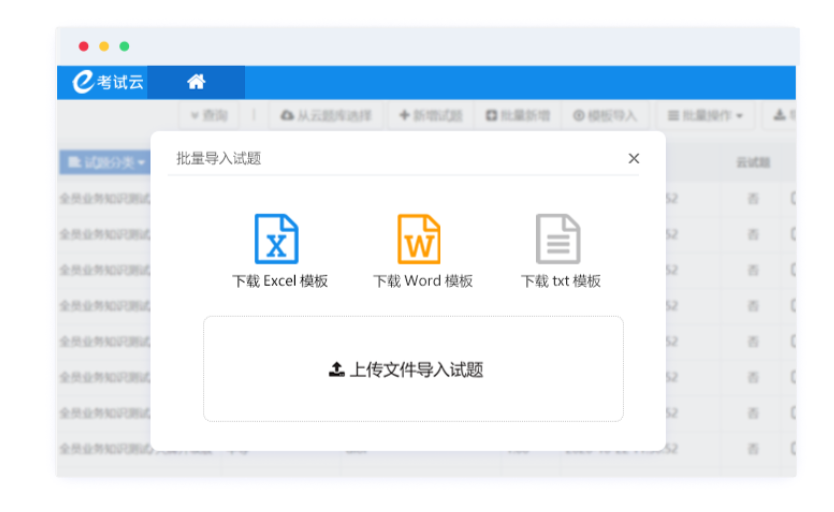Click the green window dot
834x512 pixels.
coord(124,46)
